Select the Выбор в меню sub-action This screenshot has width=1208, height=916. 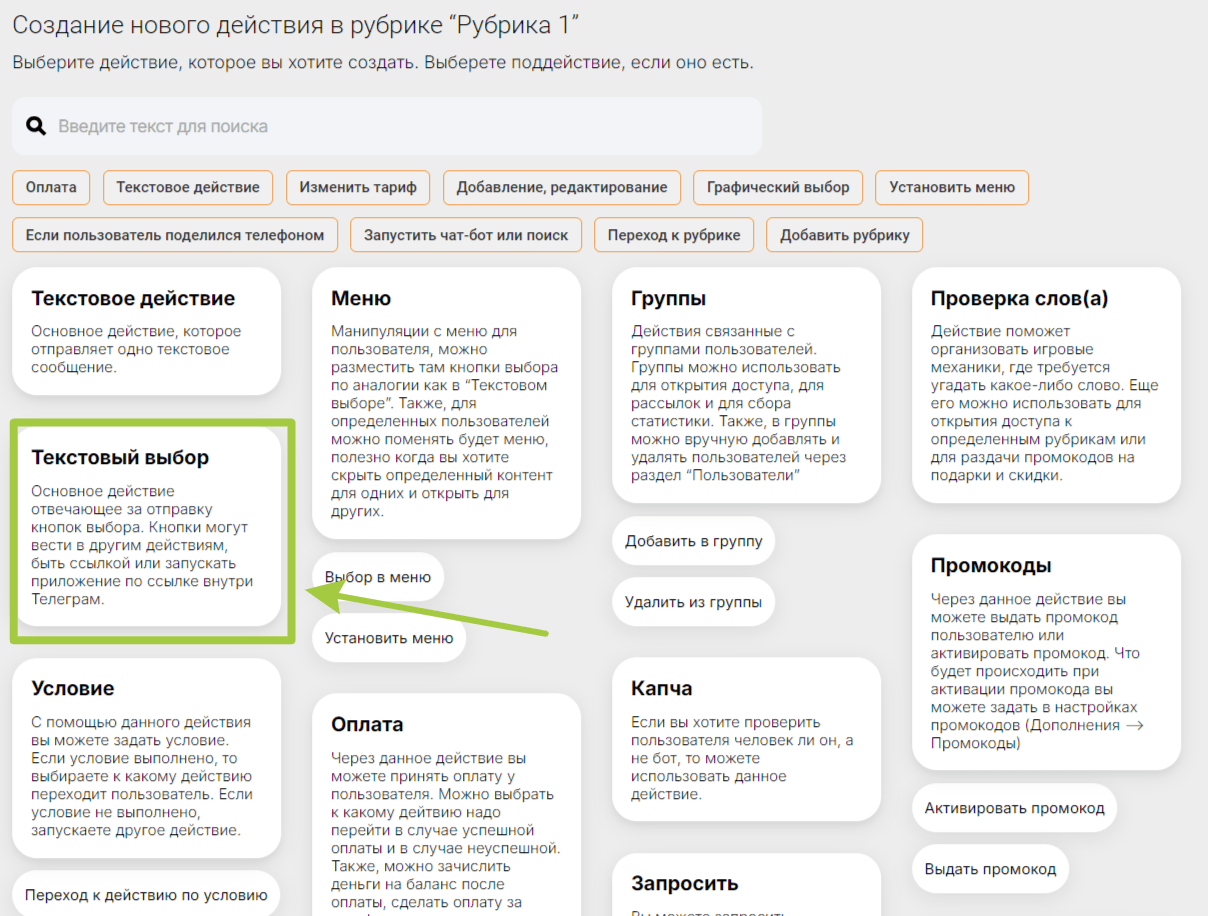378,577
